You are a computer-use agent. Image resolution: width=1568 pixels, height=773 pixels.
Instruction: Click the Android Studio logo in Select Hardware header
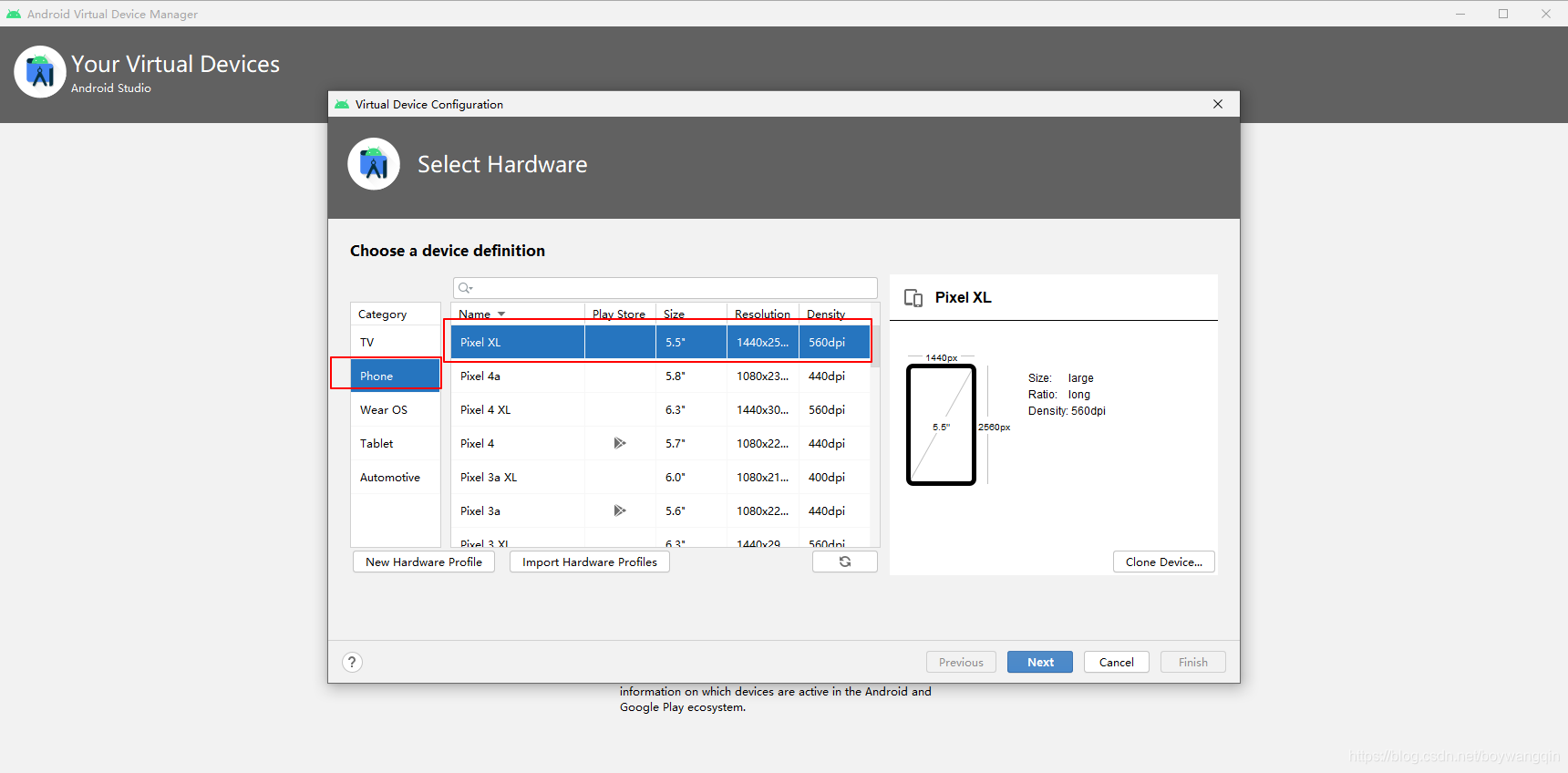coord(374,164)
